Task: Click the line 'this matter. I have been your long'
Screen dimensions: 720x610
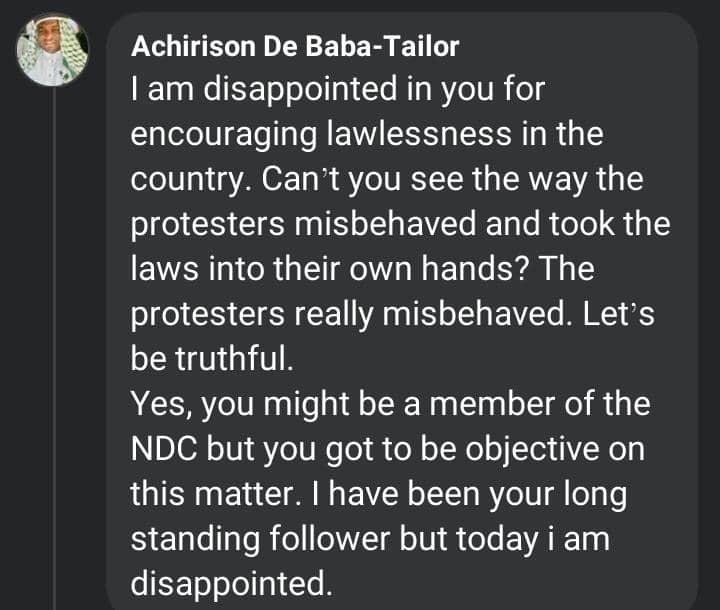Action: coord(379,494)
